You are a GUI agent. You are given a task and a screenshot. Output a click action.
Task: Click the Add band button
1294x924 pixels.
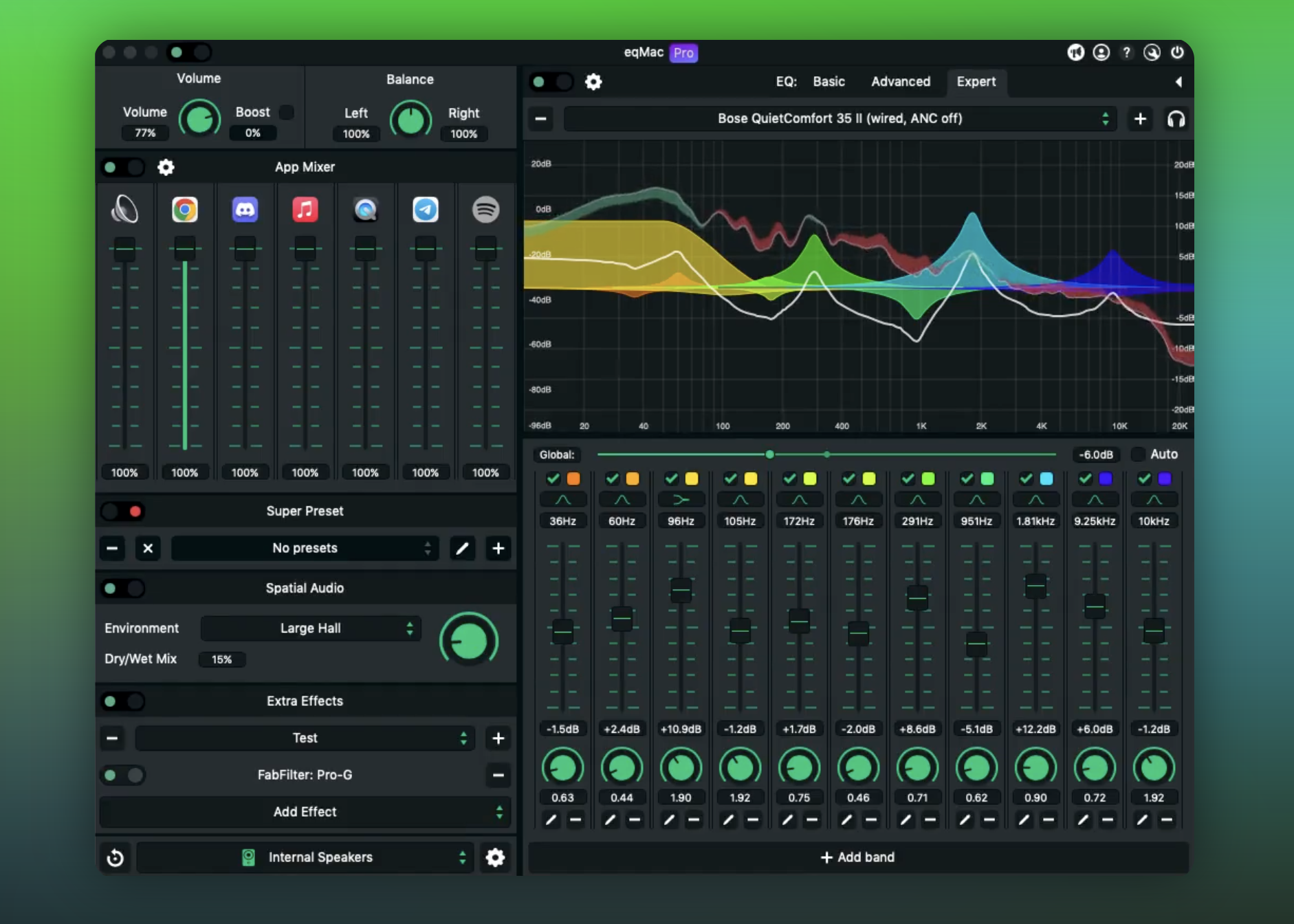[x=858, y=857]
